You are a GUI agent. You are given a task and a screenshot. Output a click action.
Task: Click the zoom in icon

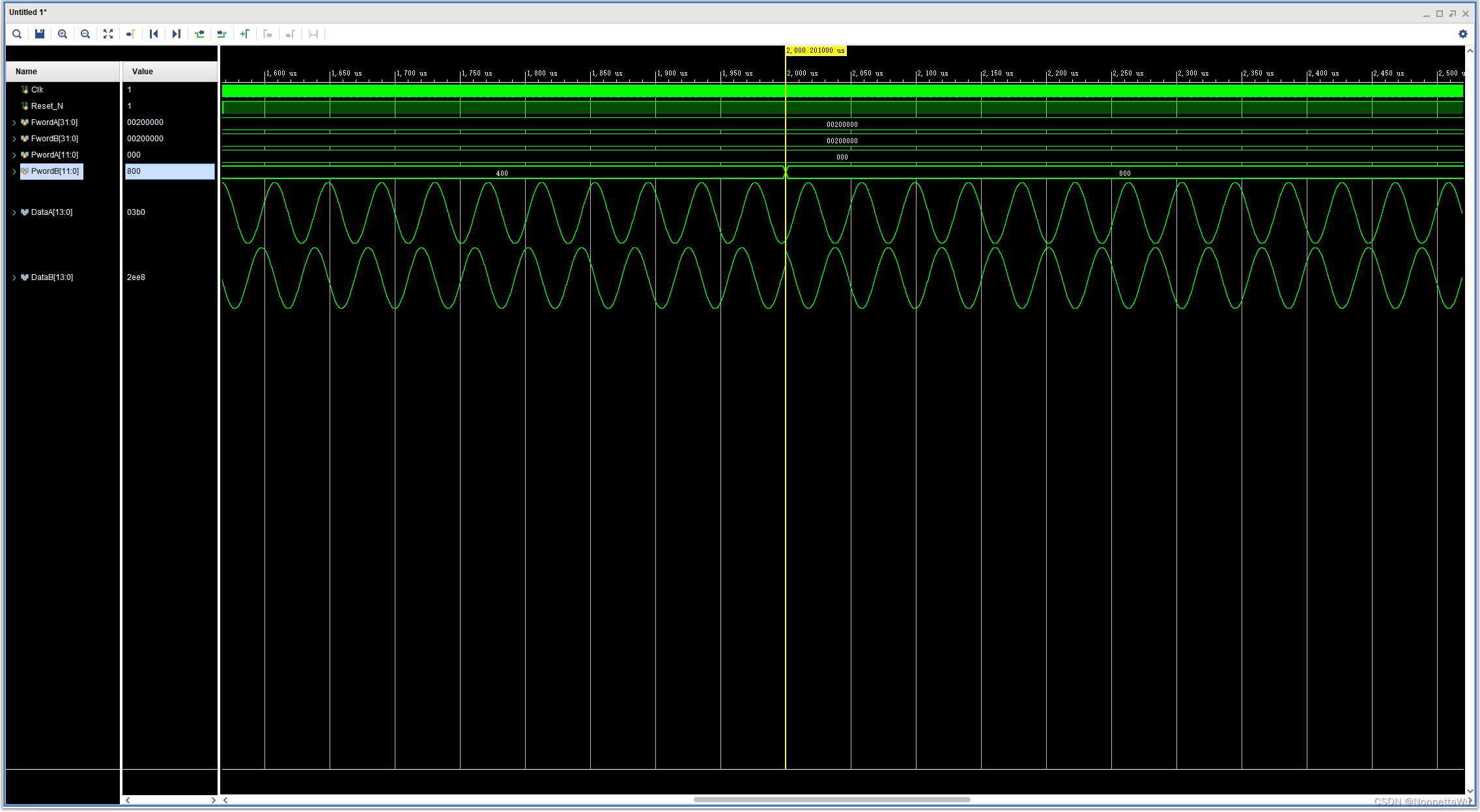63,34
